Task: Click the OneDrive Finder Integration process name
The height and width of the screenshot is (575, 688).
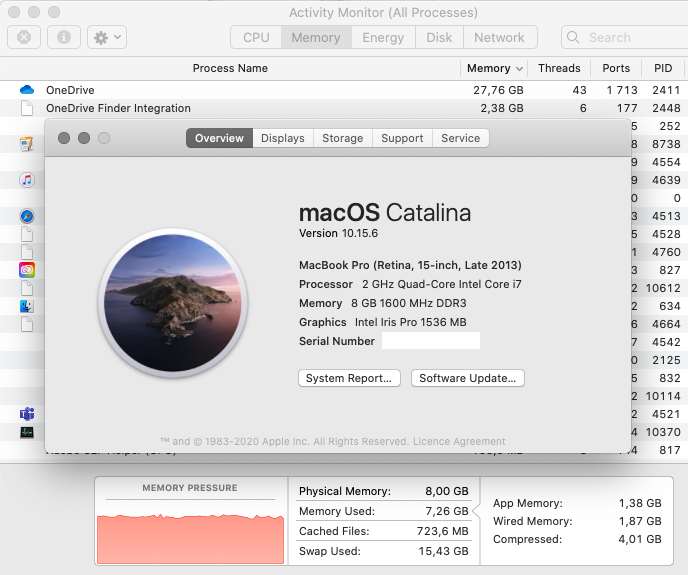Action: [118, 108]
